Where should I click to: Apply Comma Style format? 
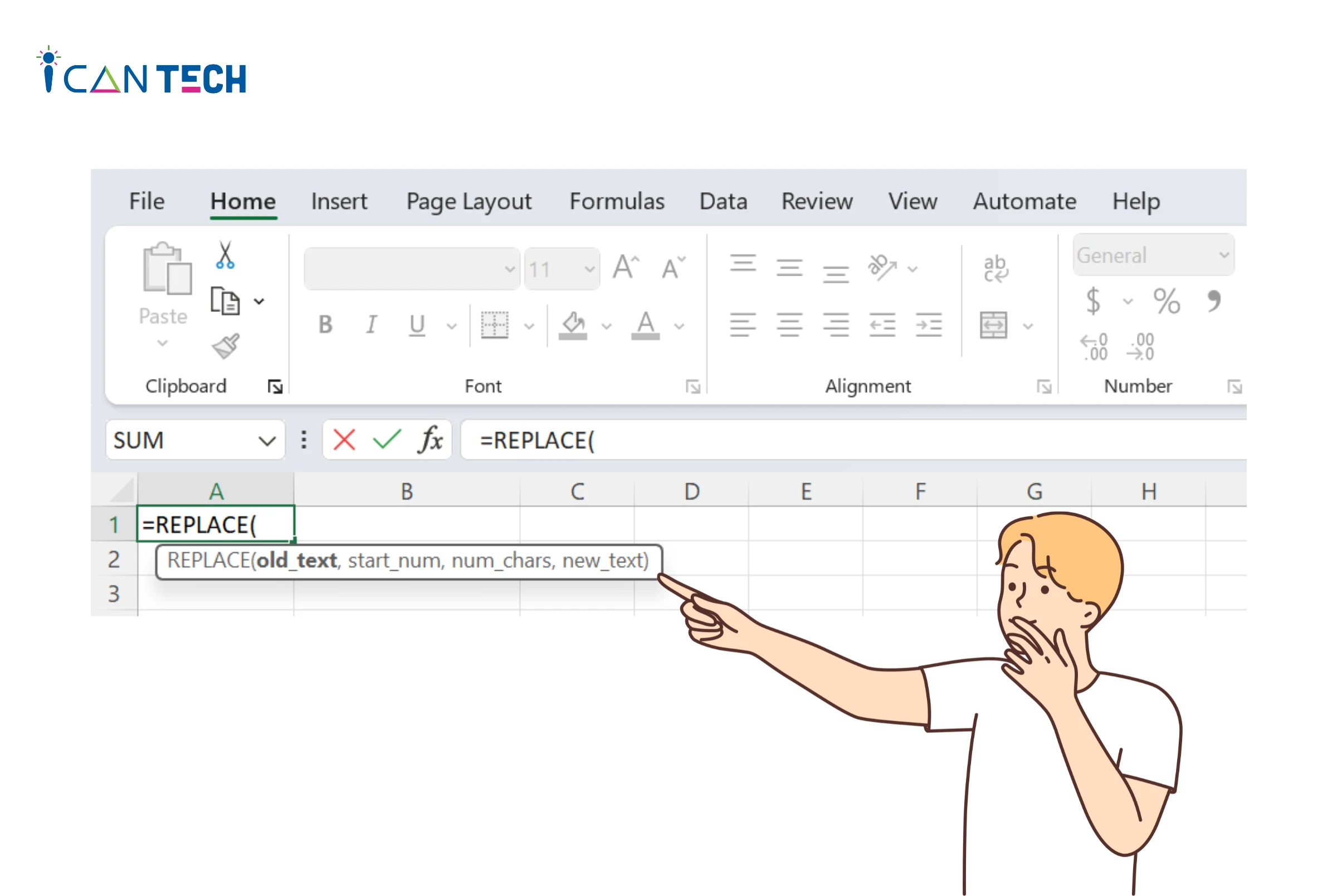1213,301
